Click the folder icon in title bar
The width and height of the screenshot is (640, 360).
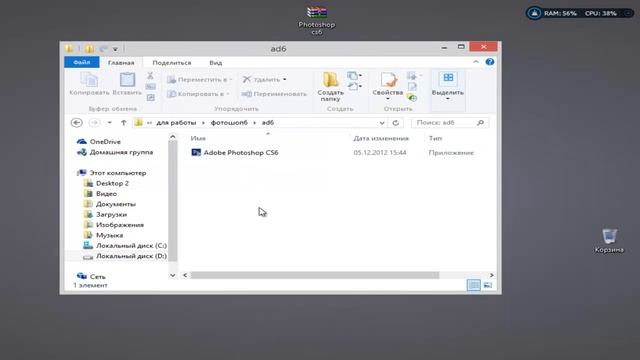coord(69,49)
